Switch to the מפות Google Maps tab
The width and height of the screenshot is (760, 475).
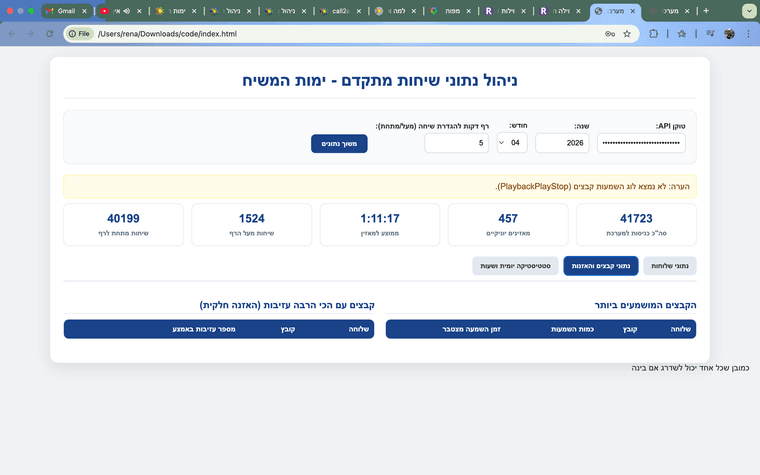tap(451, 11)
